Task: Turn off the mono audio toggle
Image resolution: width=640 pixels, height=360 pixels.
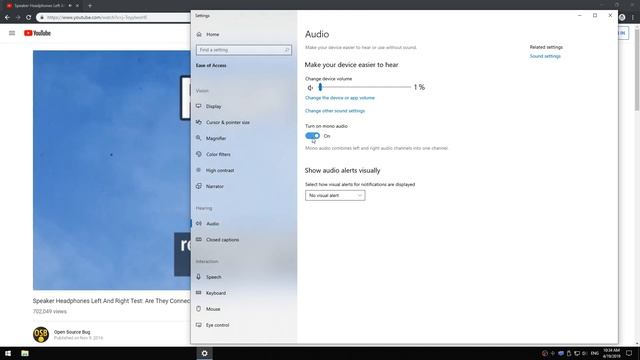Action: tap(313, 136)
